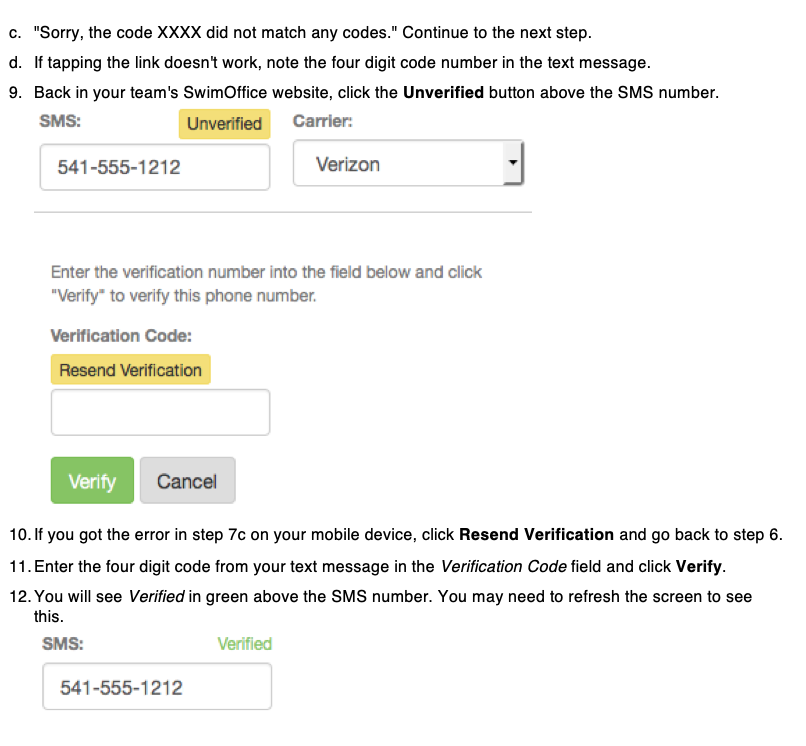Click the green Verify button
Image resolution: width=806 pixels, height=746 pixels.
pyautogui.click(x=93, y=481)
